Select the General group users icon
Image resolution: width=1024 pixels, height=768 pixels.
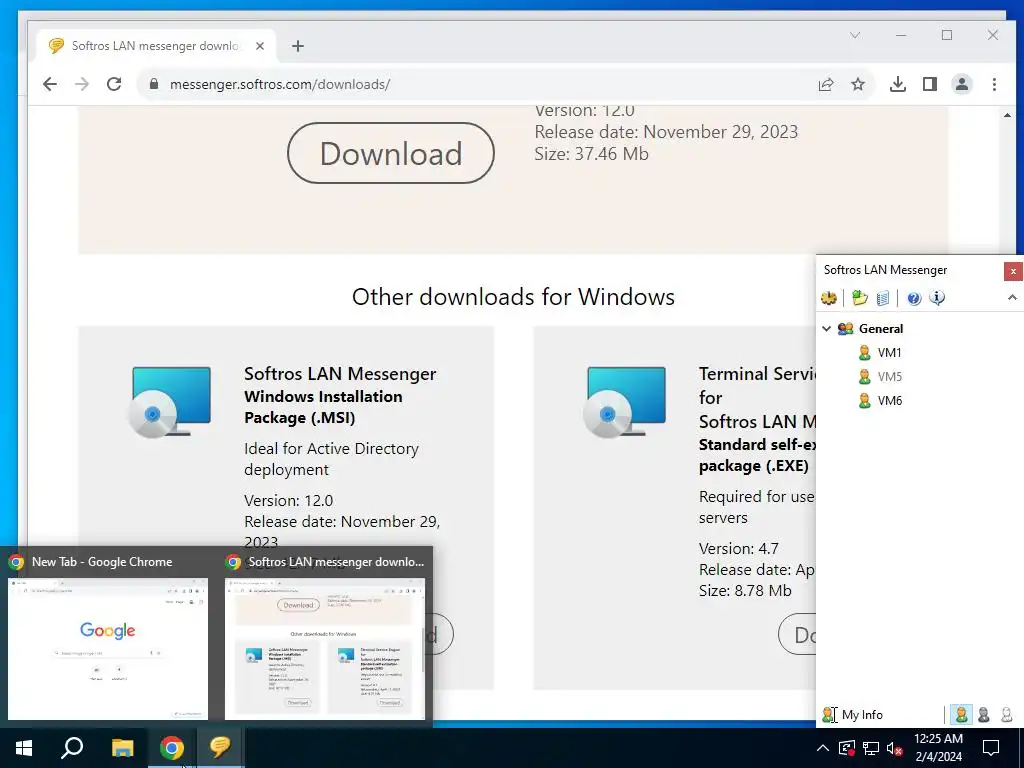pyautogui.click(x=845, y=328)
